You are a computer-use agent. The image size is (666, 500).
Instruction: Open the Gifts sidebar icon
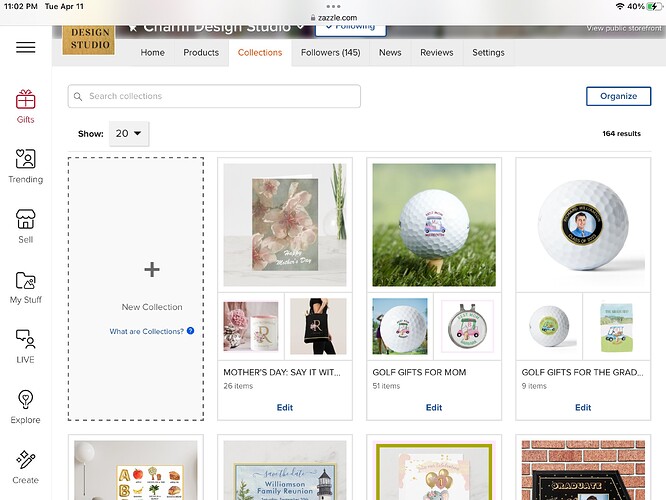tap(25, 107)
